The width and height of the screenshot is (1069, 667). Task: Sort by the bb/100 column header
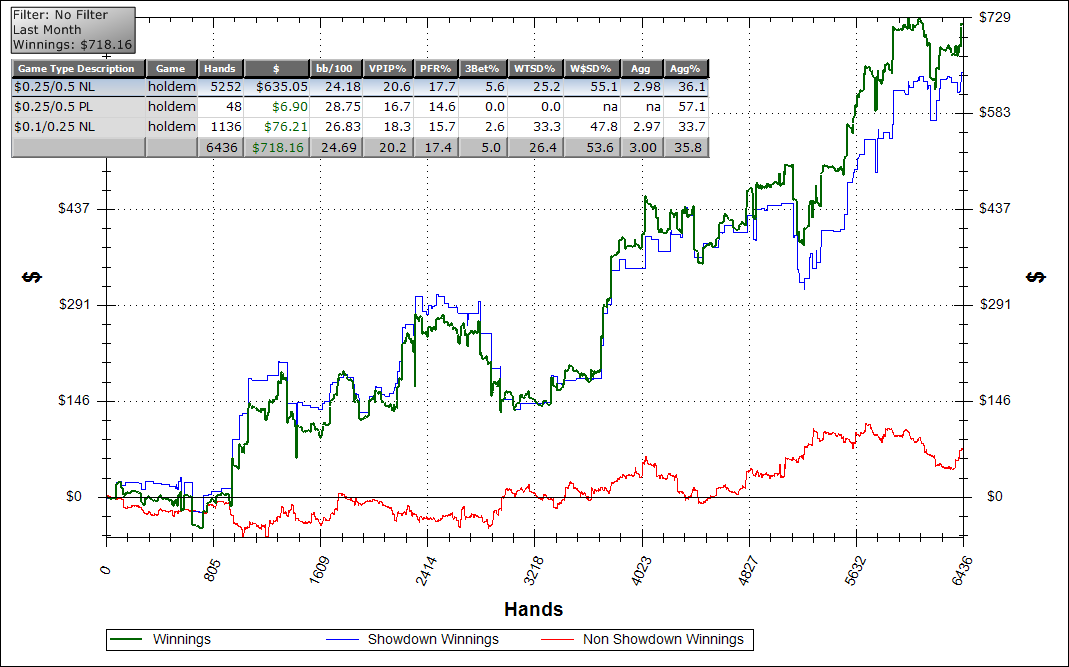pyautogui.click(x=336, y=68)
